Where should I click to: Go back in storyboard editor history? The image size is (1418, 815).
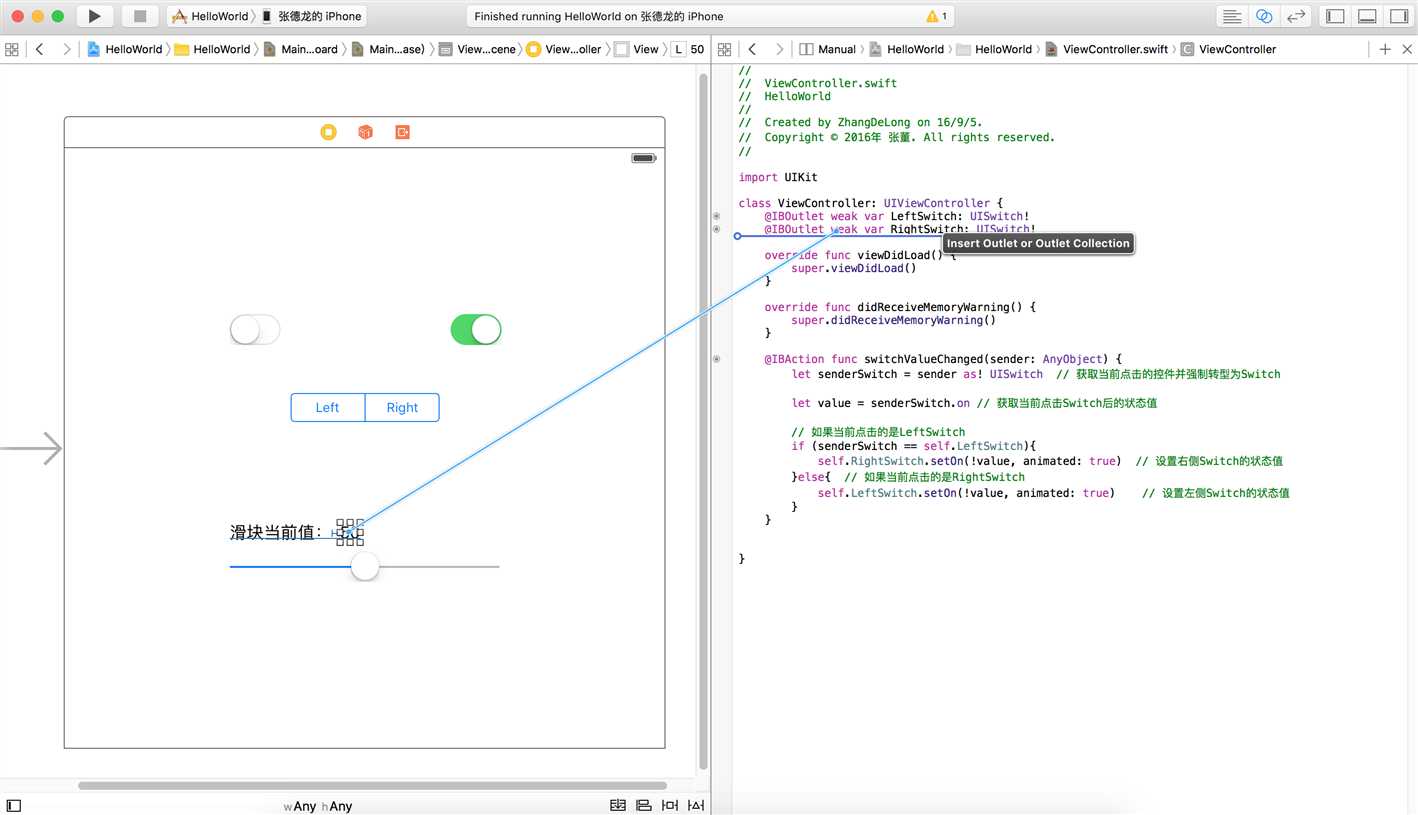[x=39, y=49]
